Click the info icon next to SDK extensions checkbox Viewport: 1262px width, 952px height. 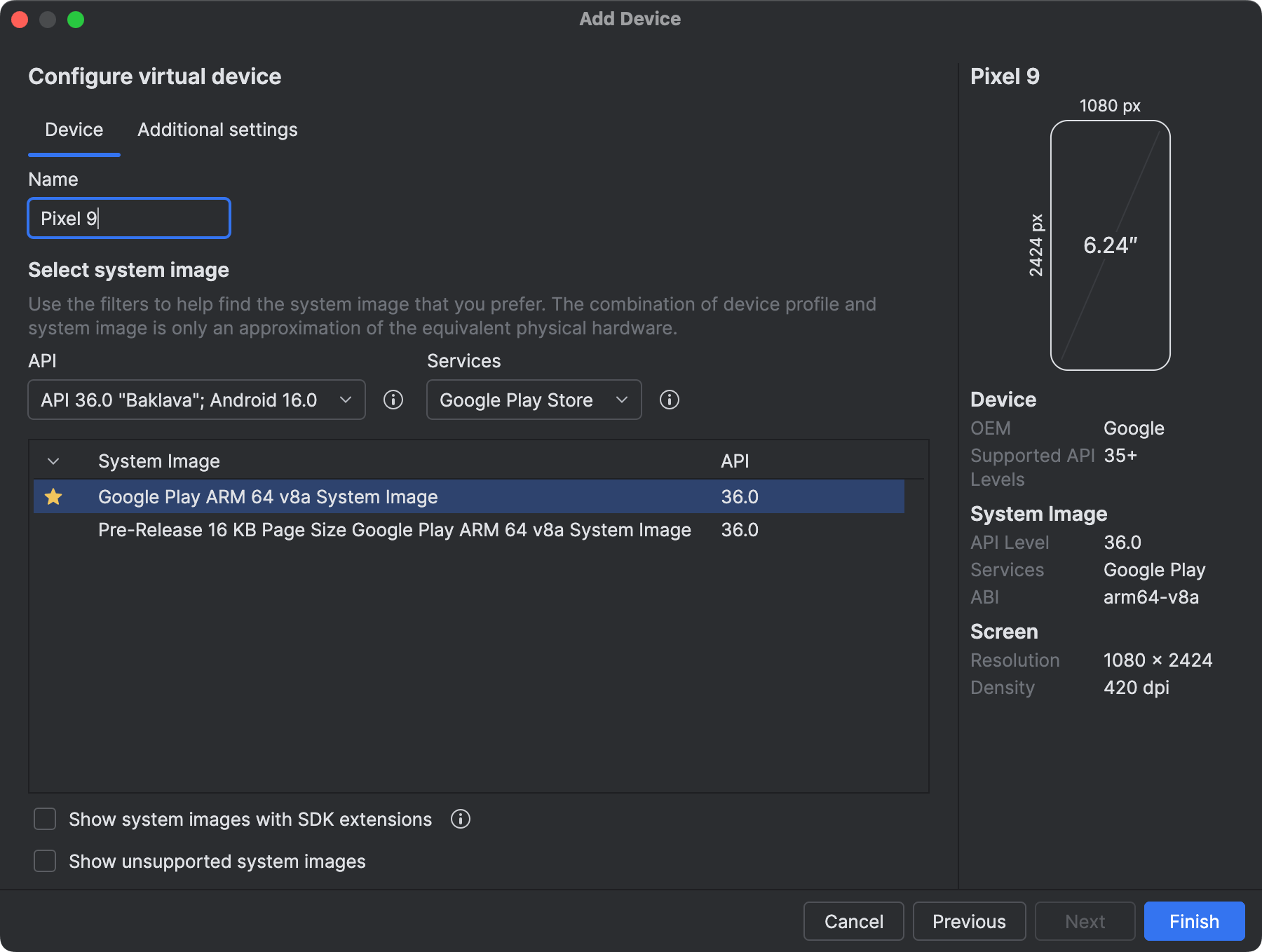pos(461,819)
